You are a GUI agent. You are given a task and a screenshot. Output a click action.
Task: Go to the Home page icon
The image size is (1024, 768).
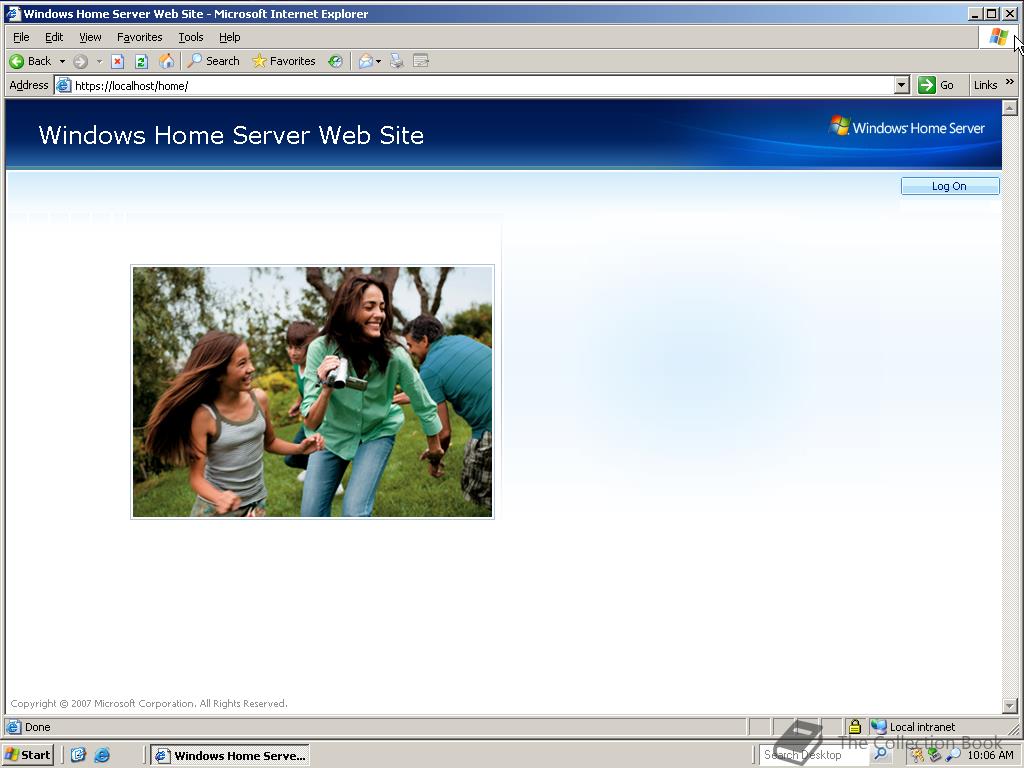[167, 61]
